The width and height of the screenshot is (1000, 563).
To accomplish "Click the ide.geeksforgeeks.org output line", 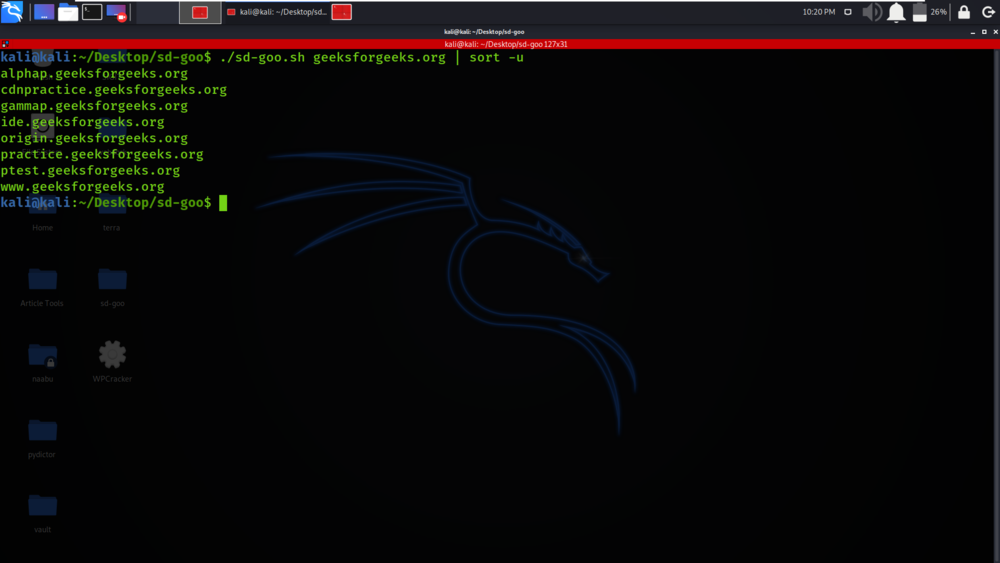I will point(82,122).
